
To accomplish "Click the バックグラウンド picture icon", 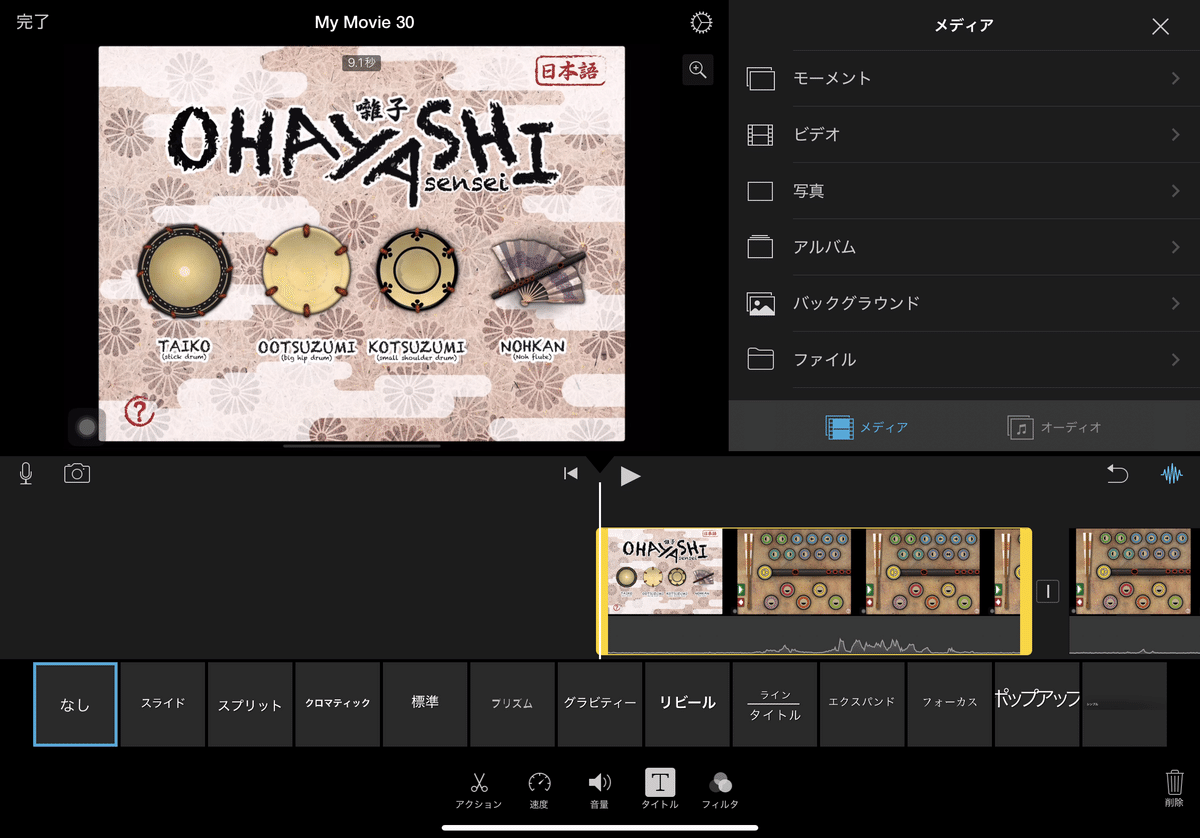I will (761, 303).
